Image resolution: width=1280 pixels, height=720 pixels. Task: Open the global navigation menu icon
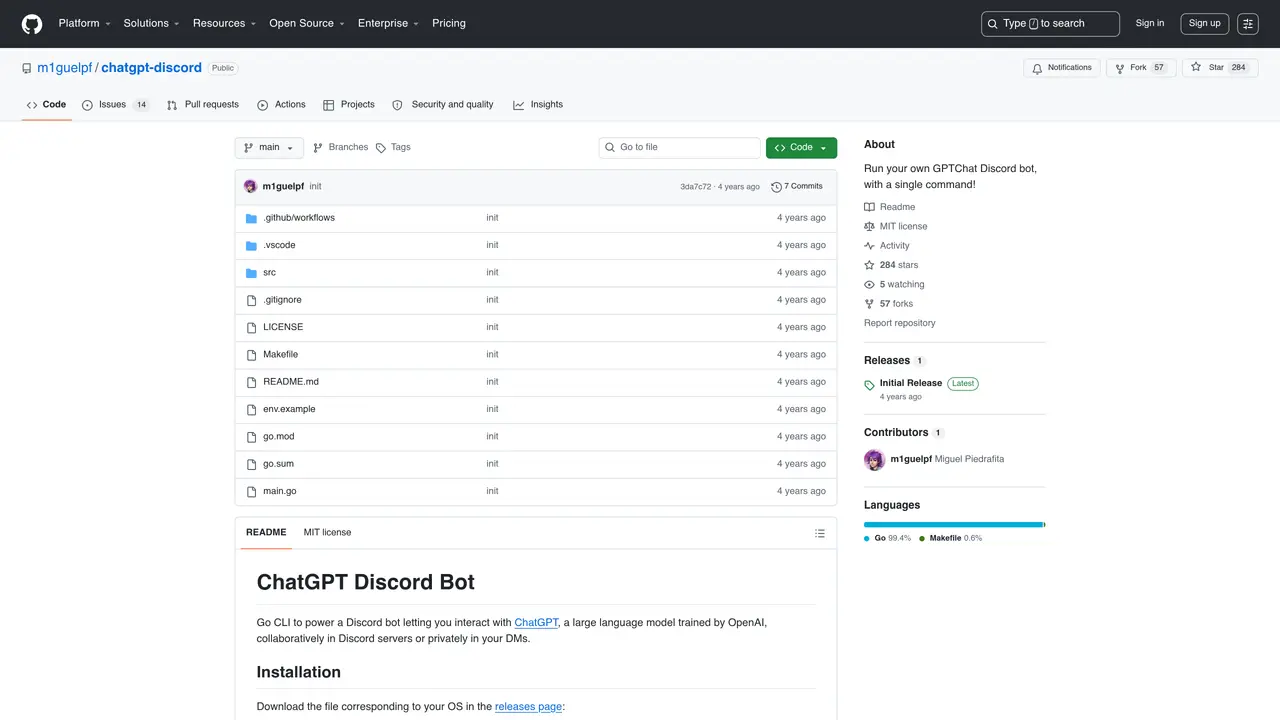[x=1248, y=24]
